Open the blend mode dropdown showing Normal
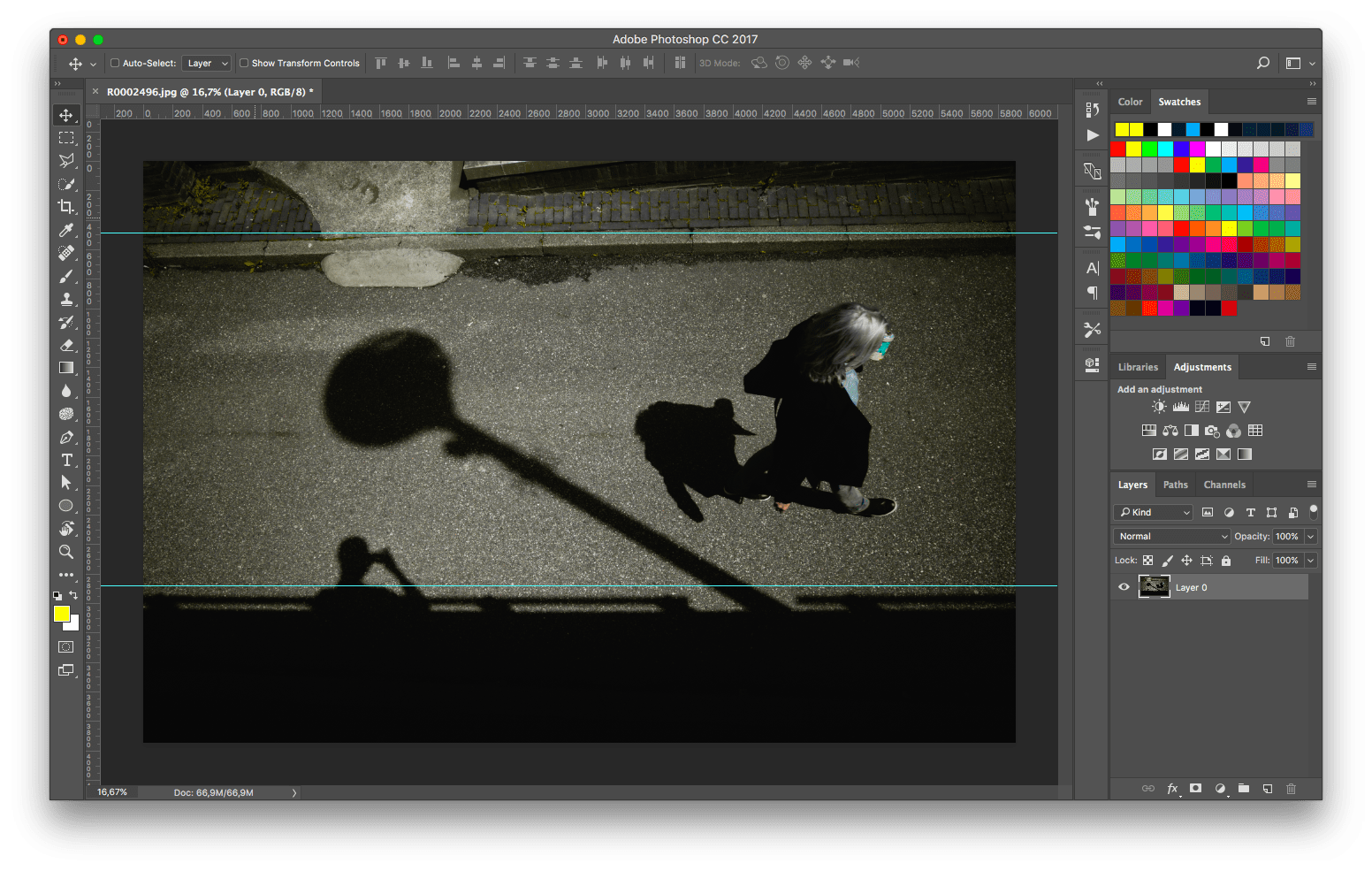The height and width of the screenshot is (871, 1372). pyautogui.click(x=1170, y=536)
